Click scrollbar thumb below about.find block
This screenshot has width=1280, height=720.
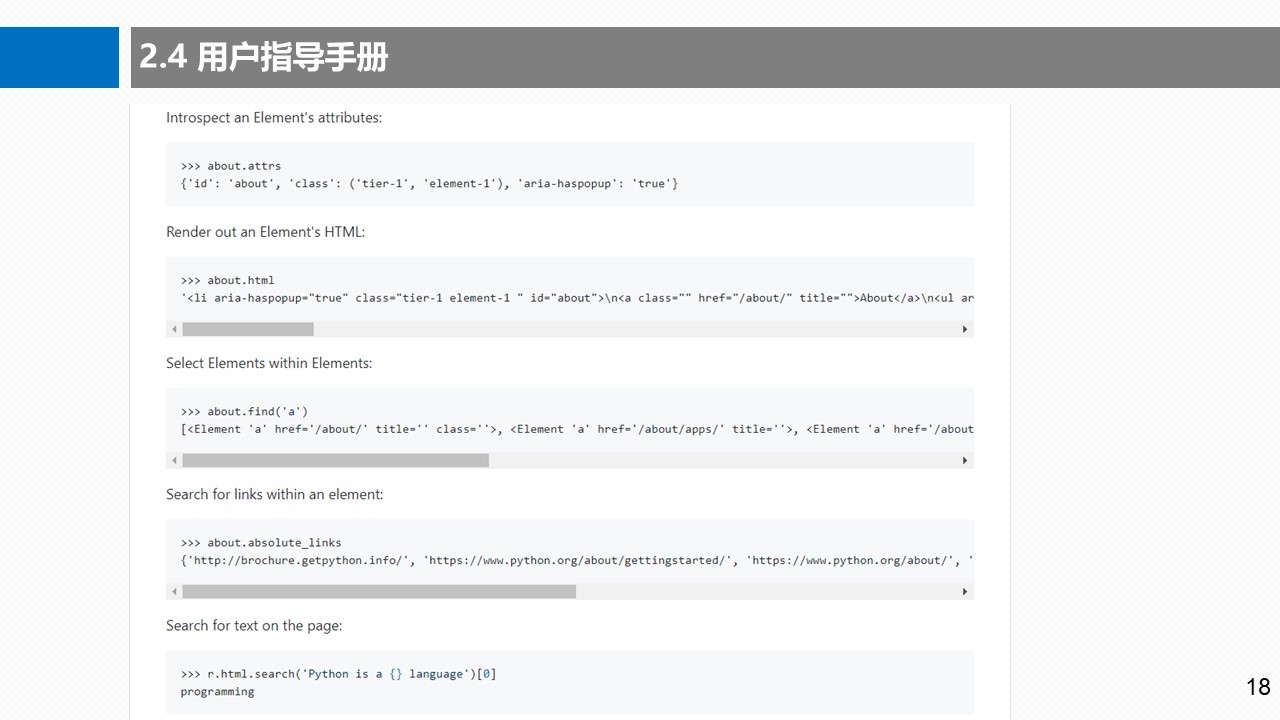click(x=336, y=461)
